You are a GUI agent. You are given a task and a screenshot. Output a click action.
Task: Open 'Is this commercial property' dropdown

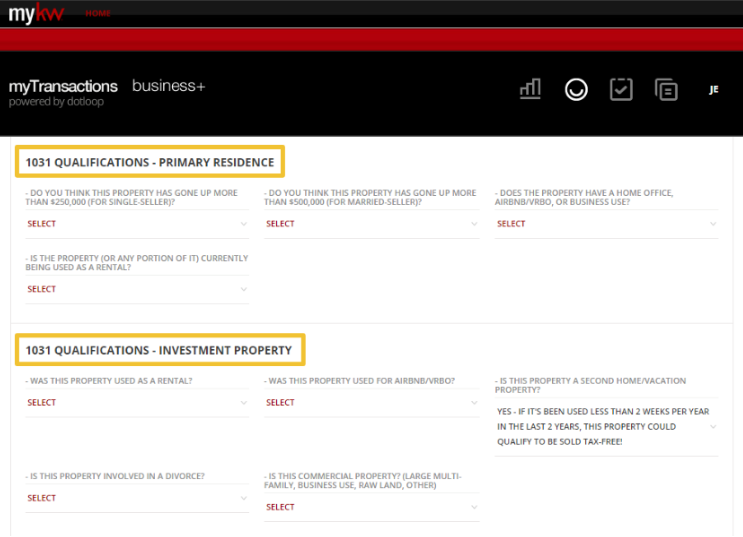372,507
